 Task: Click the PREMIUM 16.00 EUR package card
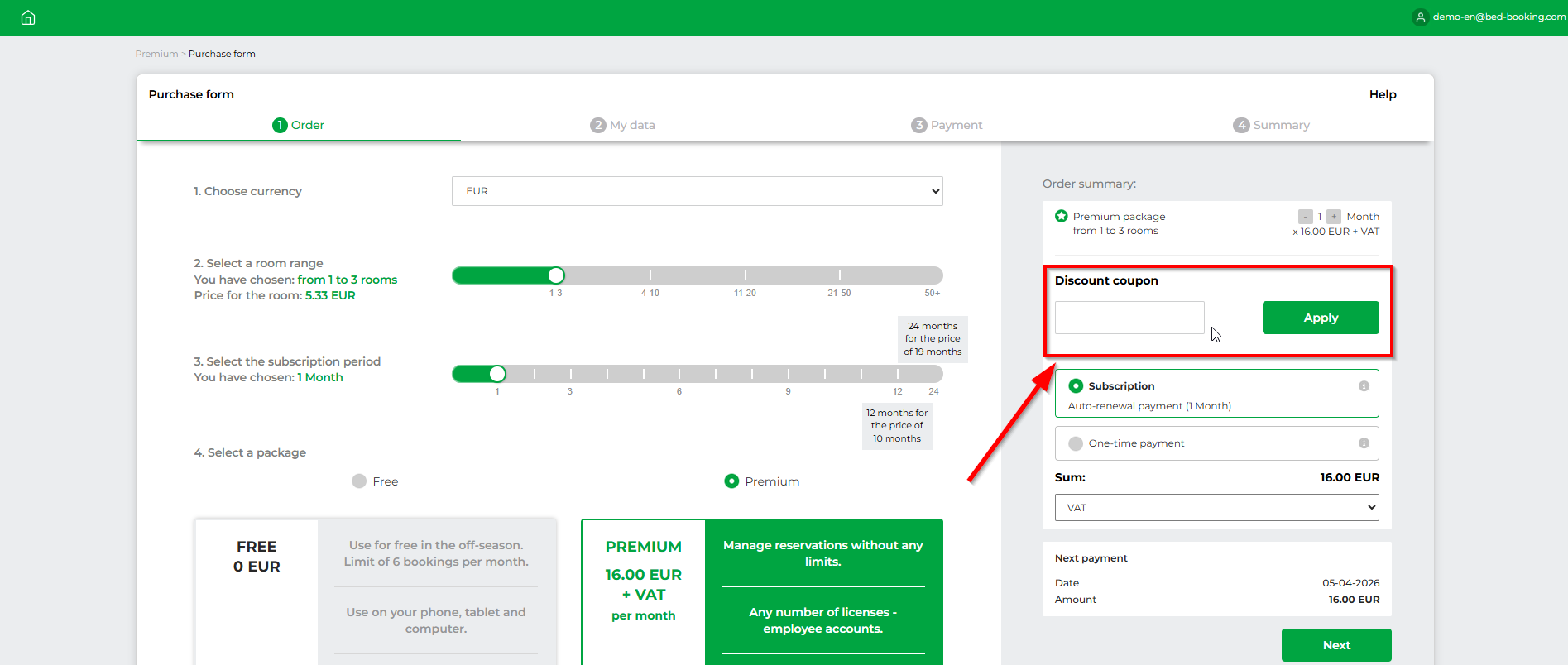762,592
